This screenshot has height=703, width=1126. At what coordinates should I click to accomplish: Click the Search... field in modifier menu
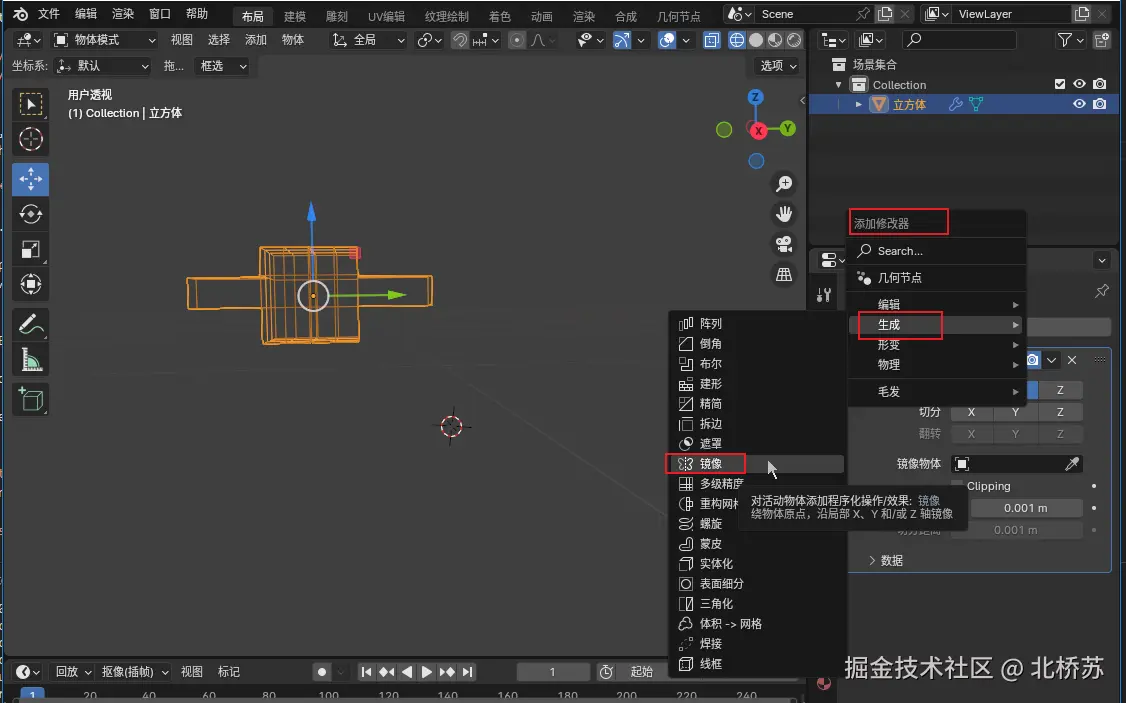click(x=937, y=251)
